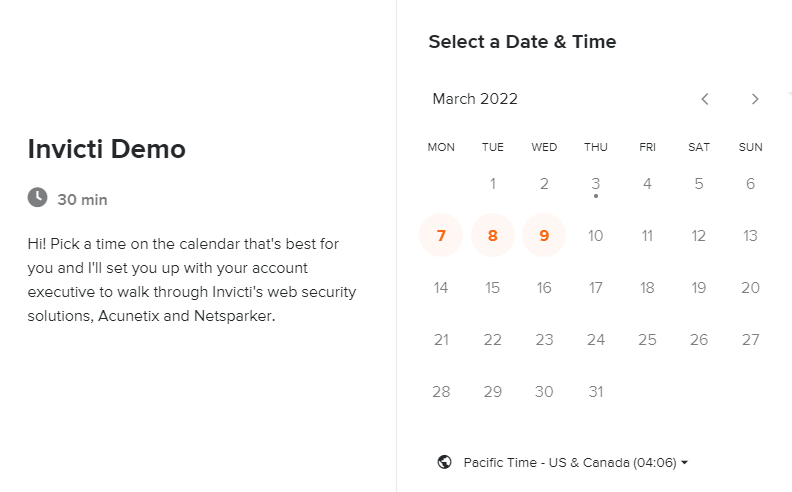Pick Tuesday March 8 as date
Screen dimensions: 792x492
pyautogui.click(x=492, y=235)
